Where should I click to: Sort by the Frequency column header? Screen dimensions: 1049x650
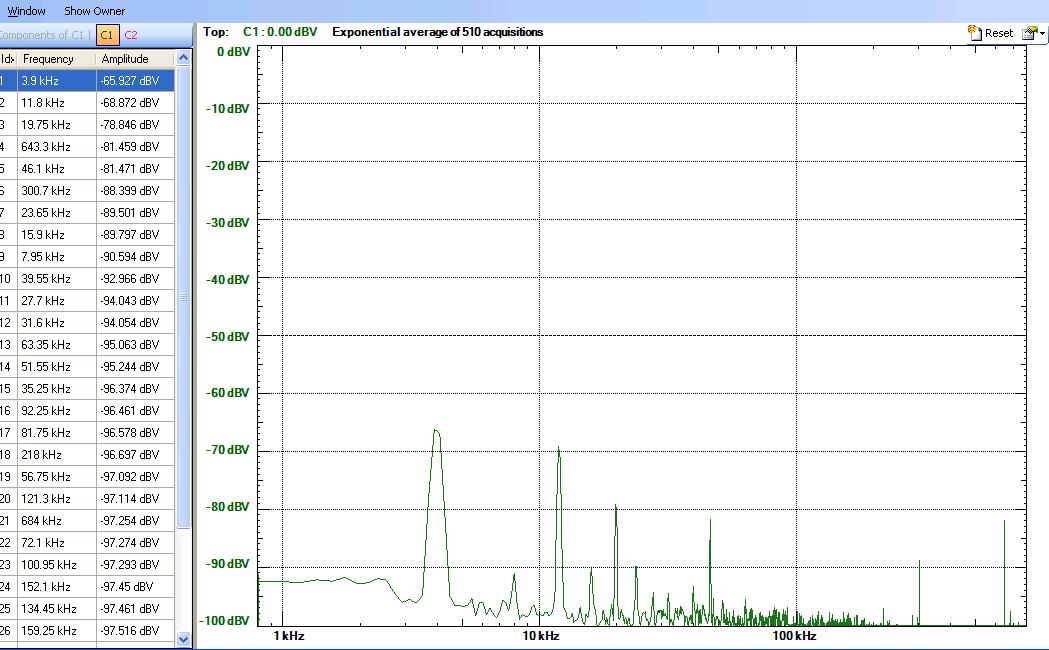(x=56, y=59)
